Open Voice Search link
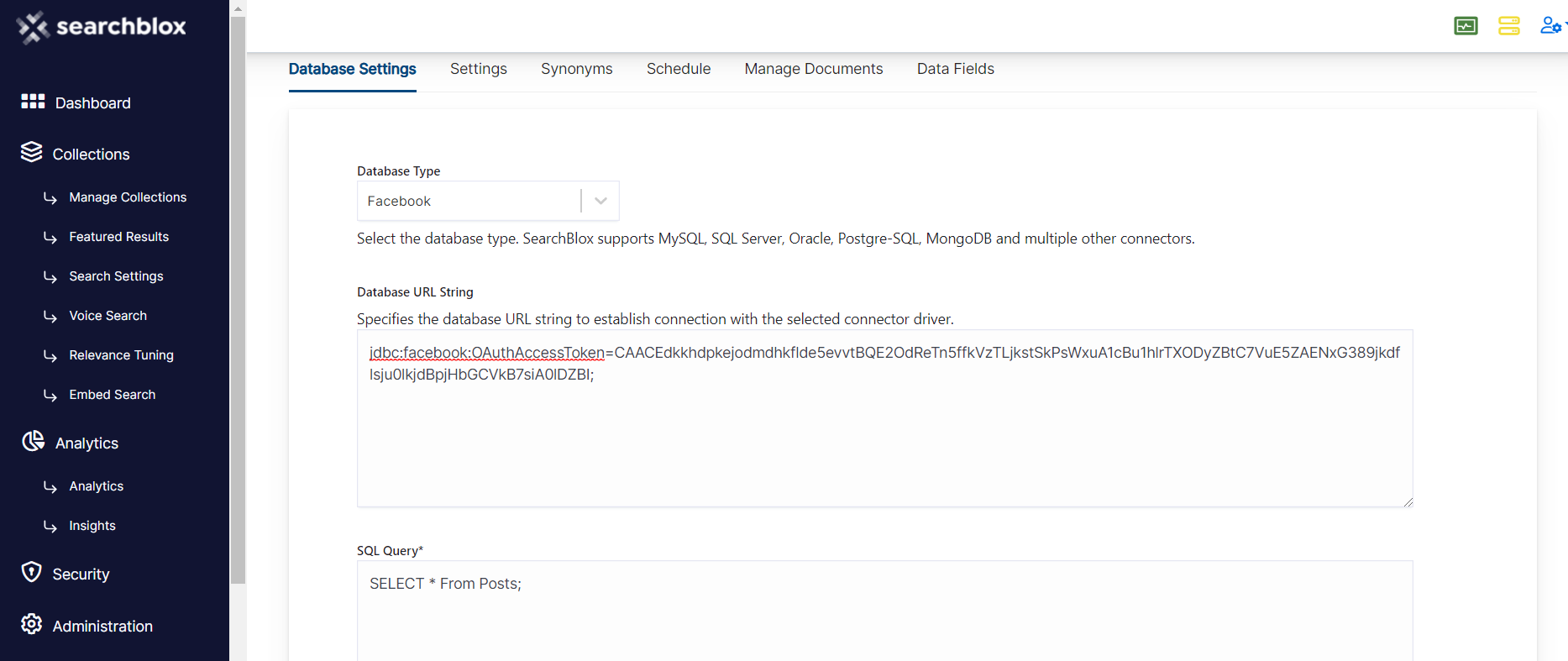This screenshot has height=661, width=1568. (108, 316)
